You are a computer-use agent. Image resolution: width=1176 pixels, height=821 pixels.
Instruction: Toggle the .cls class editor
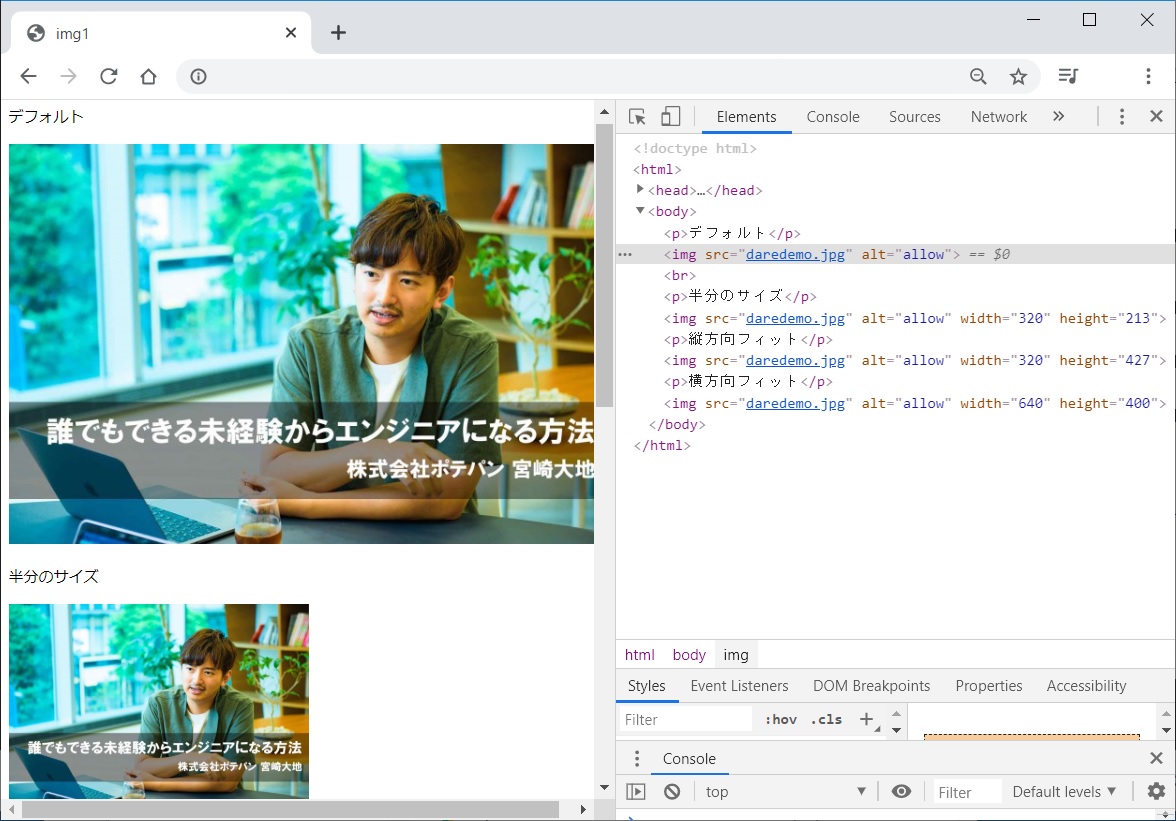pos(826,720)
